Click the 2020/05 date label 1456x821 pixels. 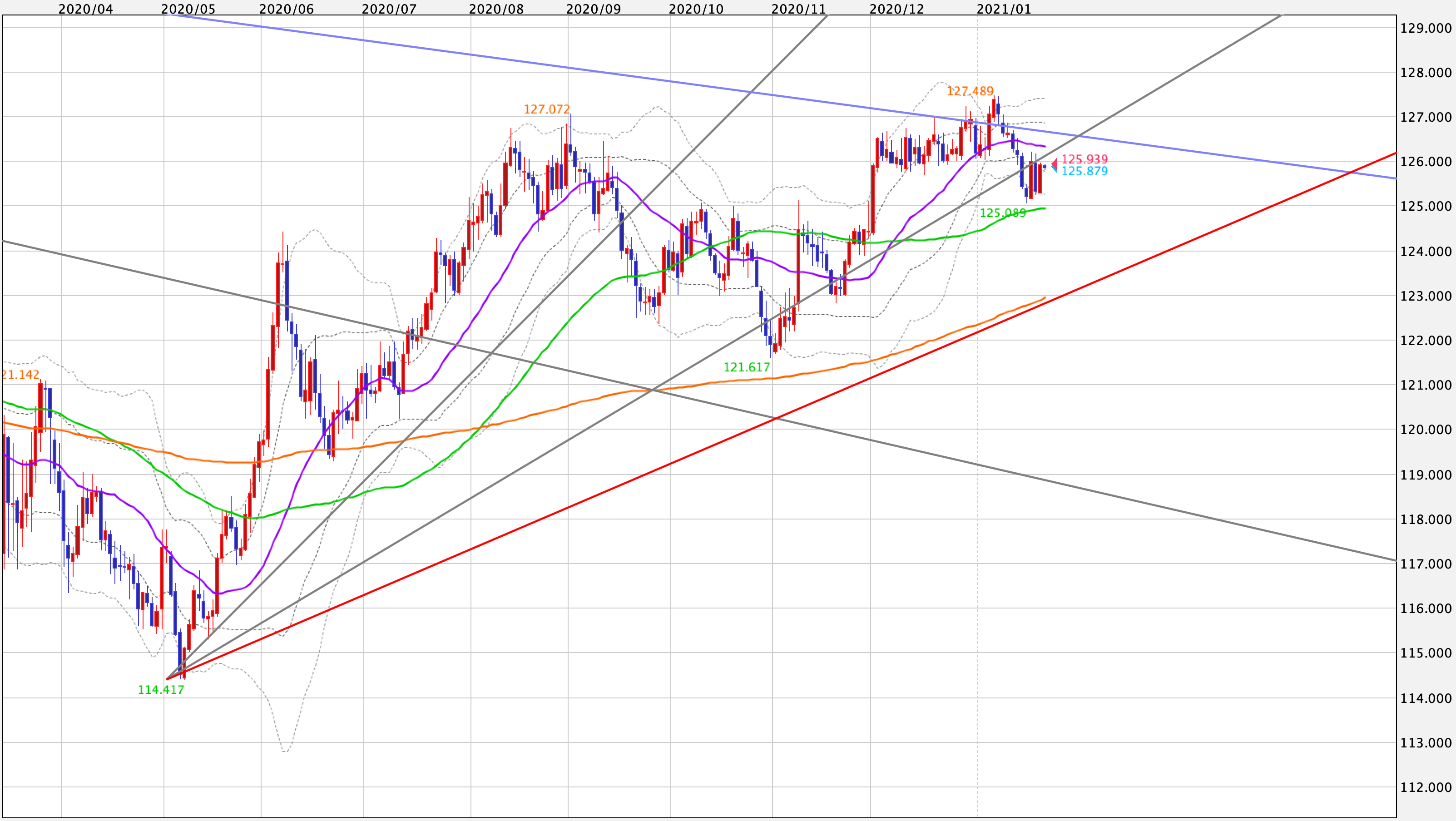(188, 9)
